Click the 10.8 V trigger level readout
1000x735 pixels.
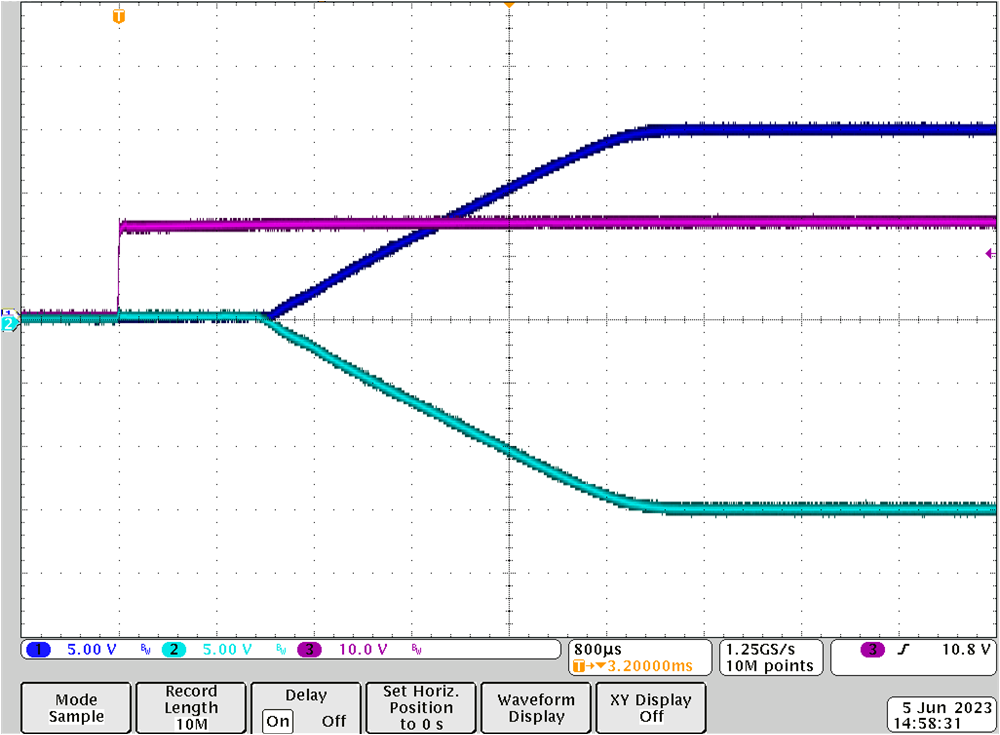[x=966, y=650]
